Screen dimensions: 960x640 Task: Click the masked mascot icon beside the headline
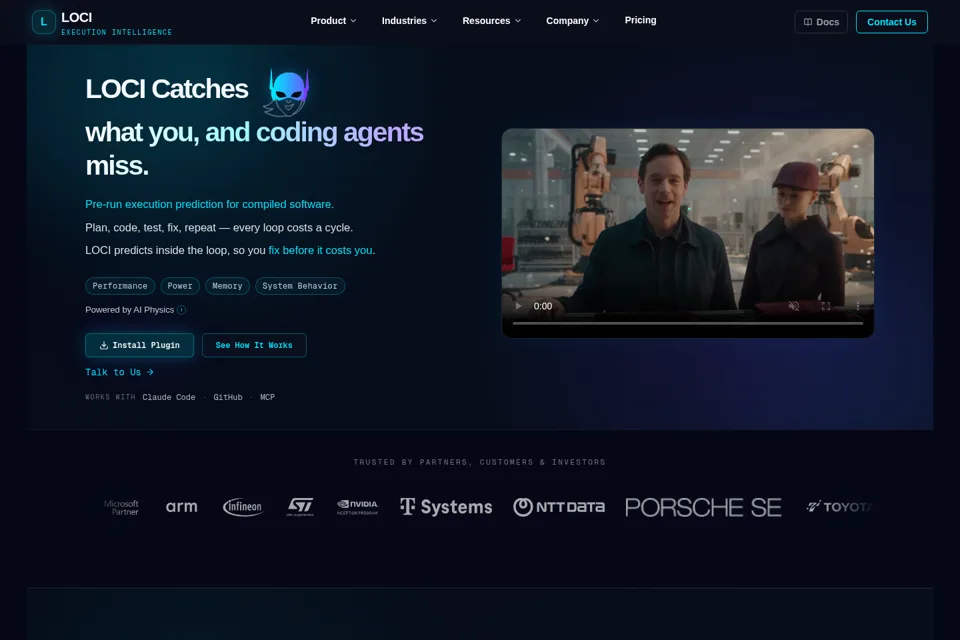[287, 92]
